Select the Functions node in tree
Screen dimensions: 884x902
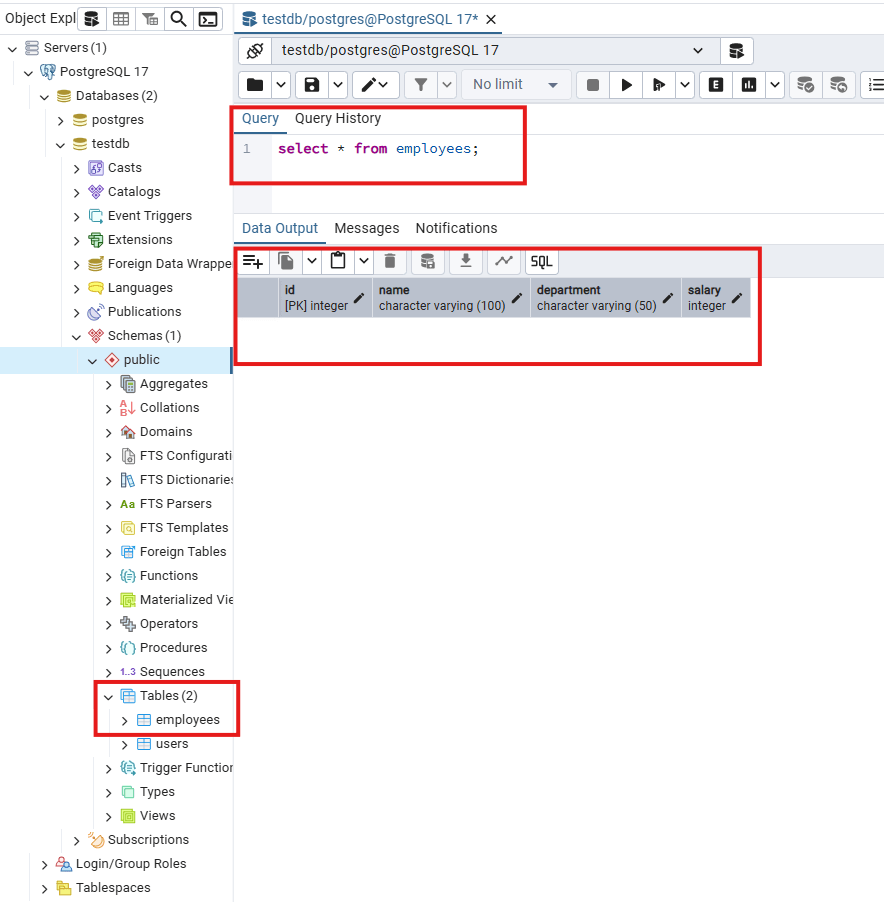[x=169, y=576]
